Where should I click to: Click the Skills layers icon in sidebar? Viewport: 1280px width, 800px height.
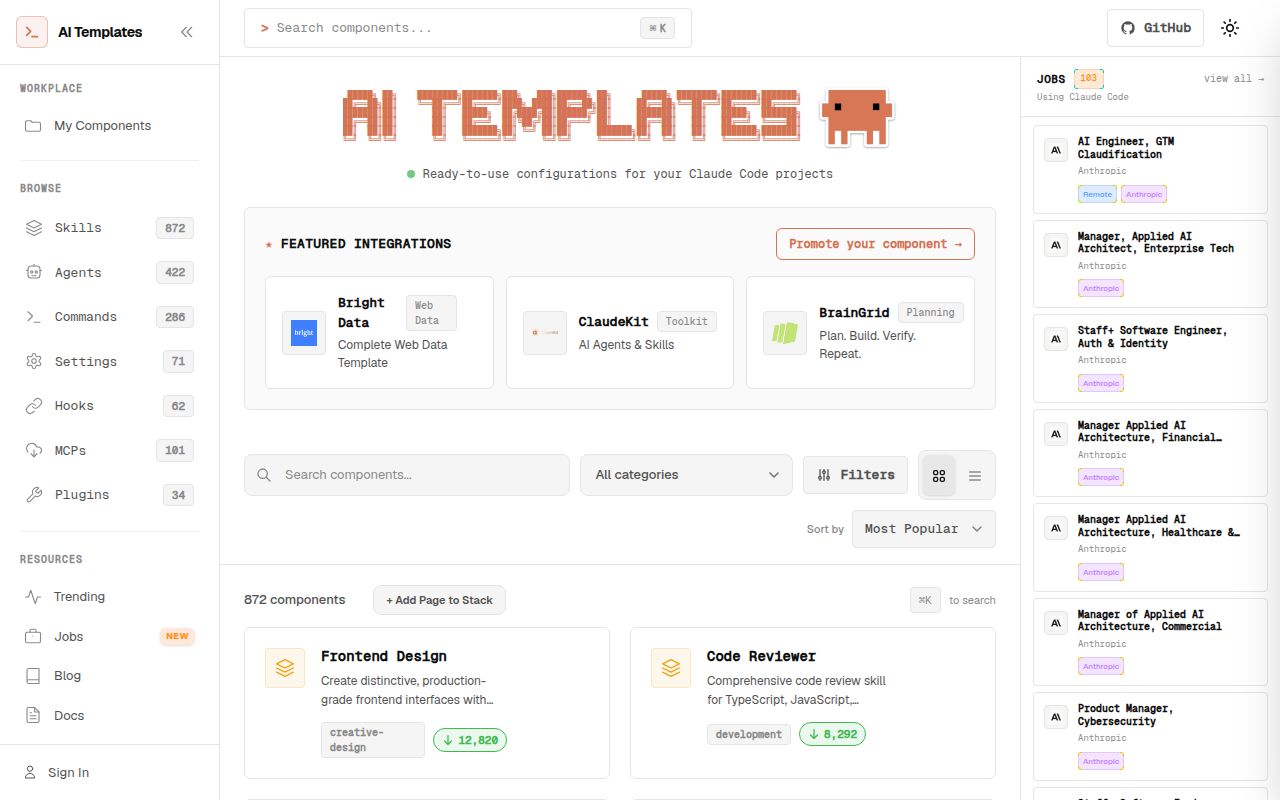point(34,228)
